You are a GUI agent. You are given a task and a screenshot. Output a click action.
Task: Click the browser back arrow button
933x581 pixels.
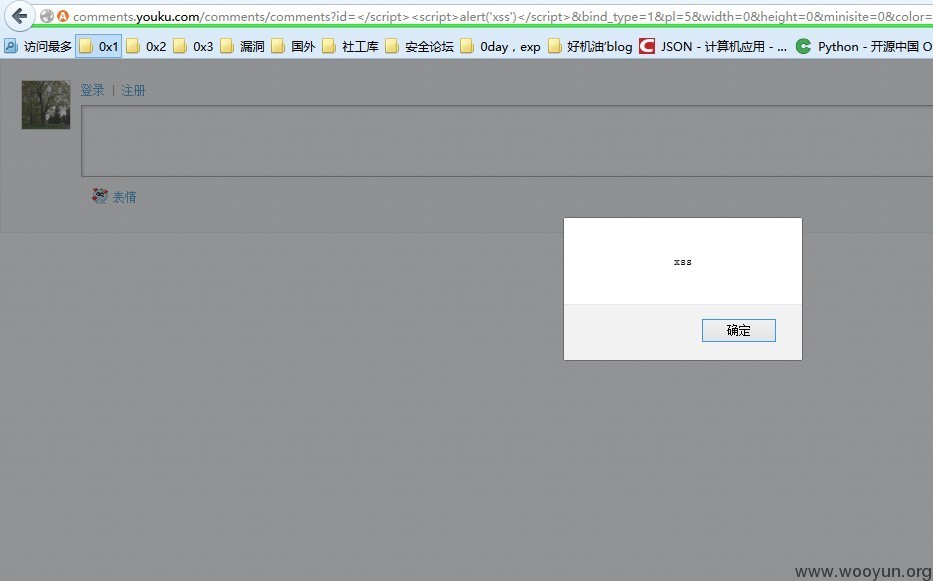pyautogui.click(x=19, y=16)
